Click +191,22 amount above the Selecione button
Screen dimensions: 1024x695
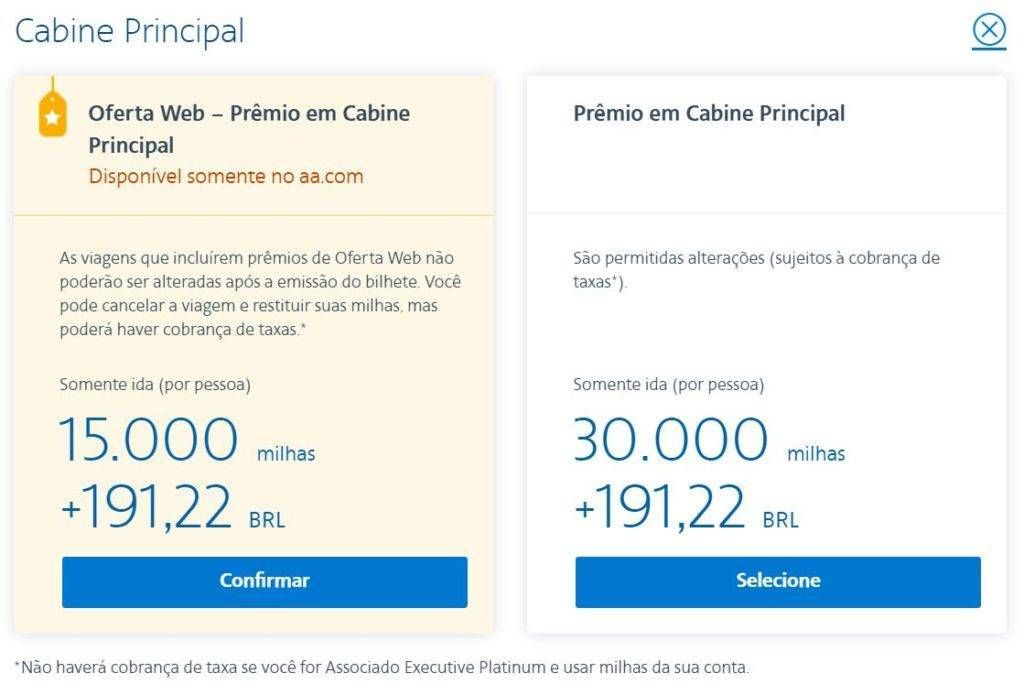660,506
